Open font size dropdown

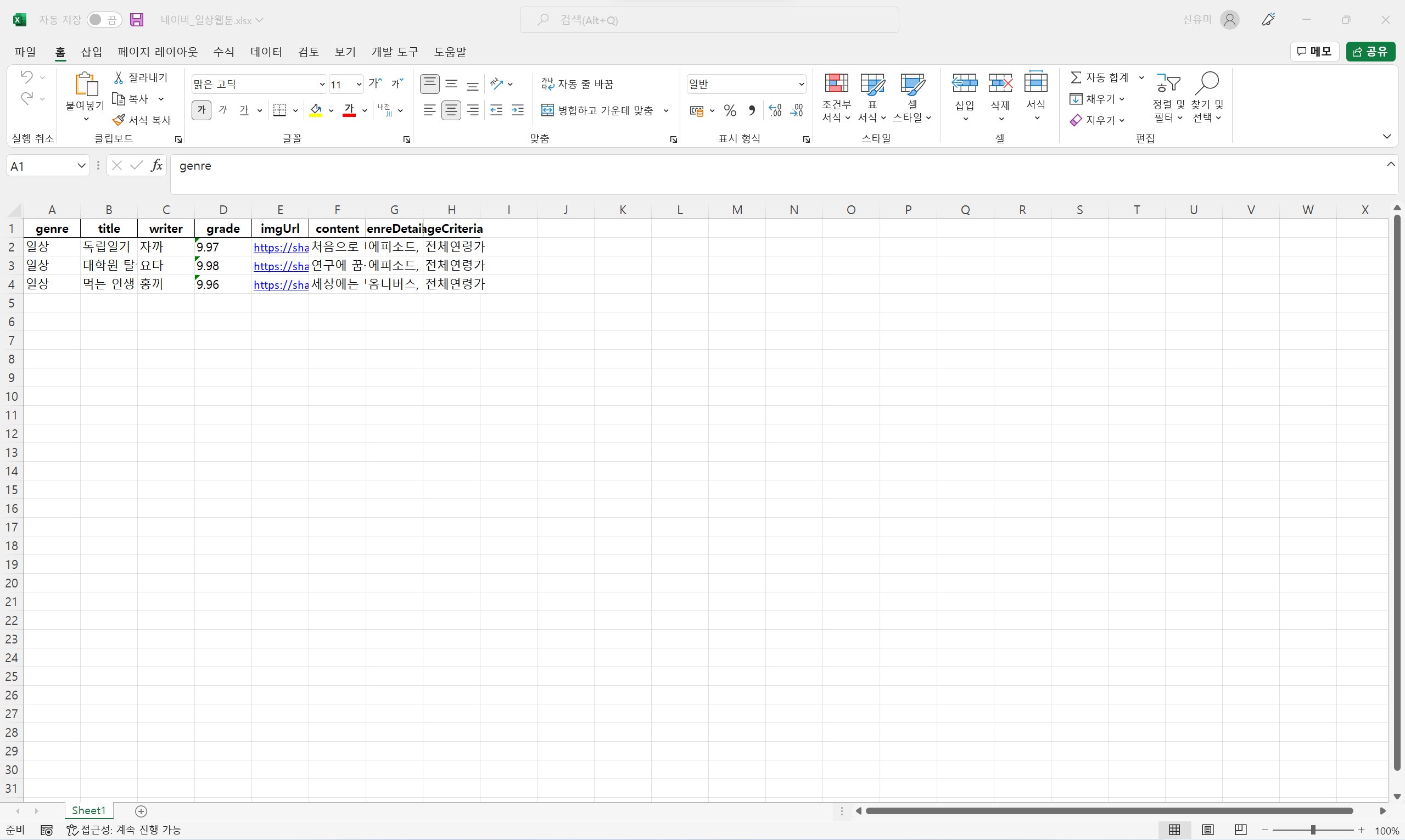pos(359,85)
